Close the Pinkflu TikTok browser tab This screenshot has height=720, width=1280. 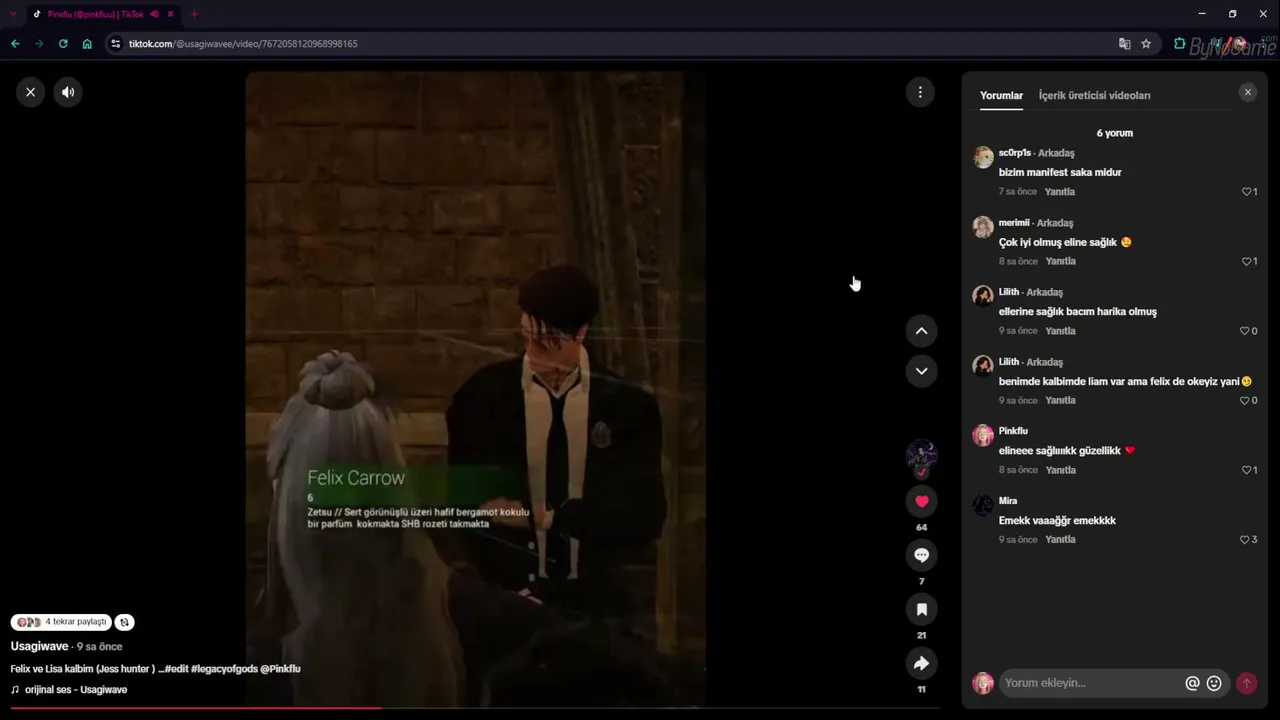(x=171, y=14)
